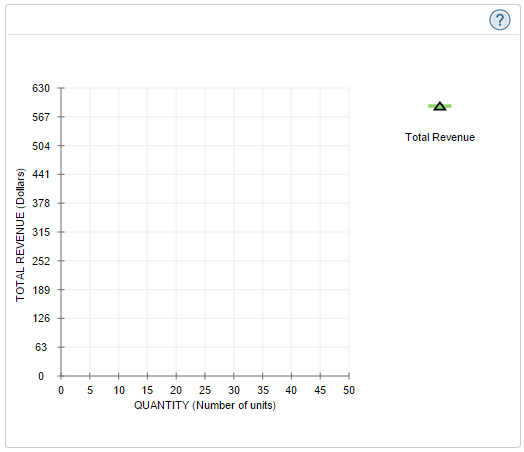Click the 126 tick label on vertical axis
This screenshot has height=452, width=524.
point(41,318)
